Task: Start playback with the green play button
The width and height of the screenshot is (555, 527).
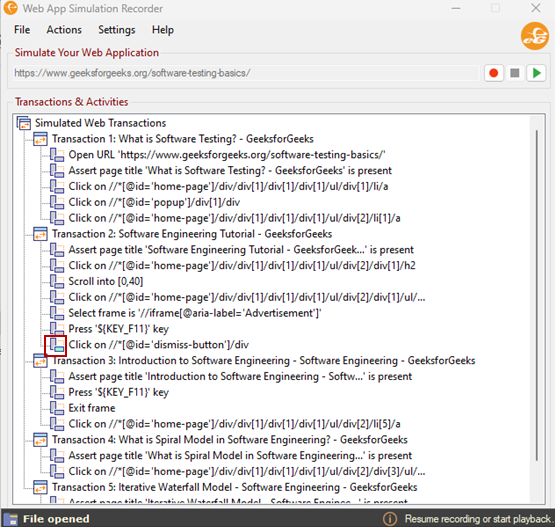Action: click(536, 73)
